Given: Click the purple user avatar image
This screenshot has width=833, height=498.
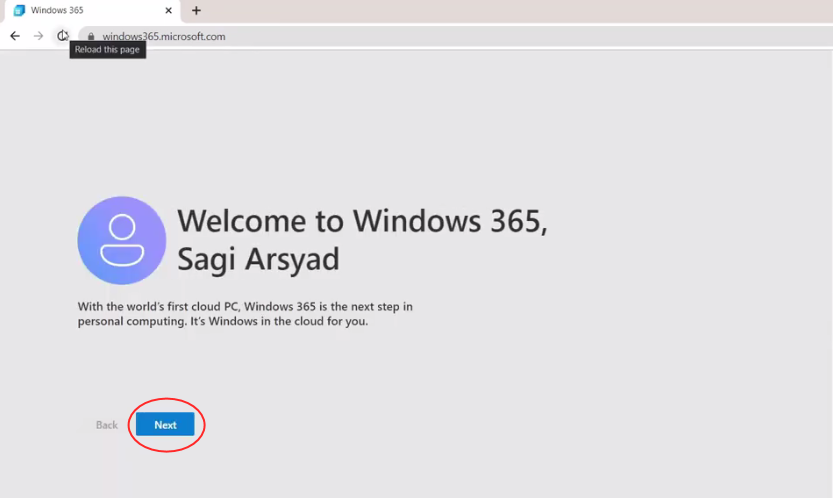Looking at the screenshot, I should [122, 240].
